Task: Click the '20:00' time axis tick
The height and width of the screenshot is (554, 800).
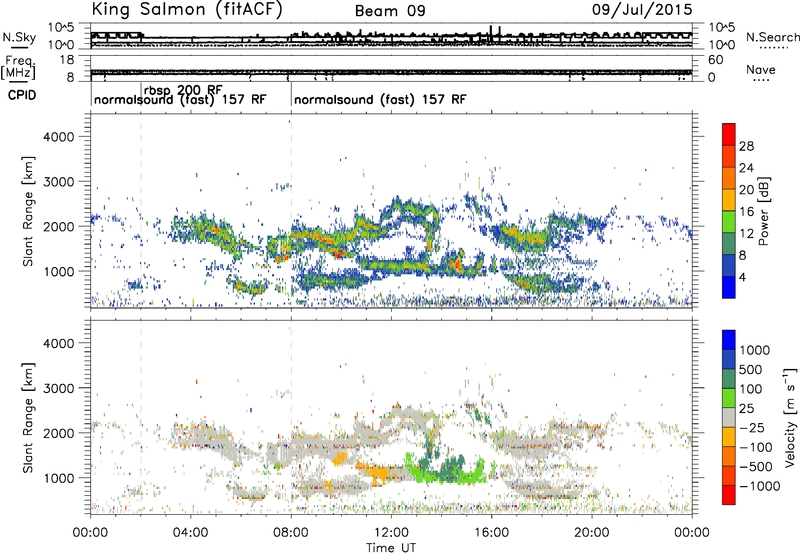Action: (592, 533)
